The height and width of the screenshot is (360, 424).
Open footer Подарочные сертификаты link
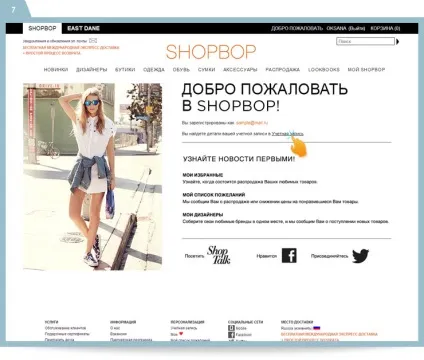pyautogui.click(x=67, y=334)
